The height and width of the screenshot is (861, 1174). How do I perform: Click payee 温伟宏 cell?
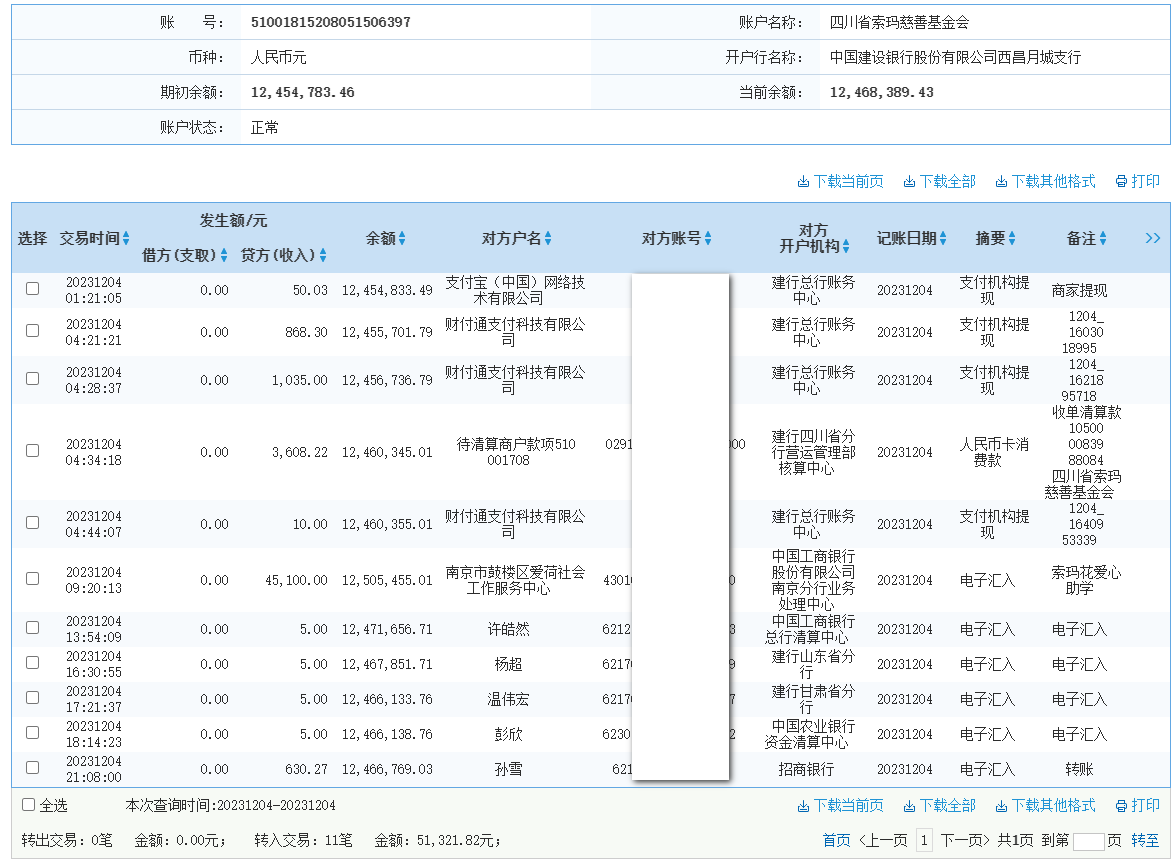click(508, 699)
